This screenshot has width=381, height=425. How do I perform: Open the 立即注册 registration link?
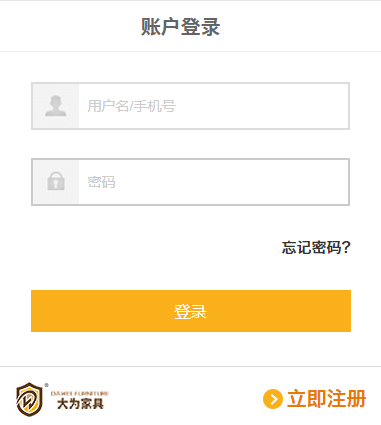pos(314,399)
